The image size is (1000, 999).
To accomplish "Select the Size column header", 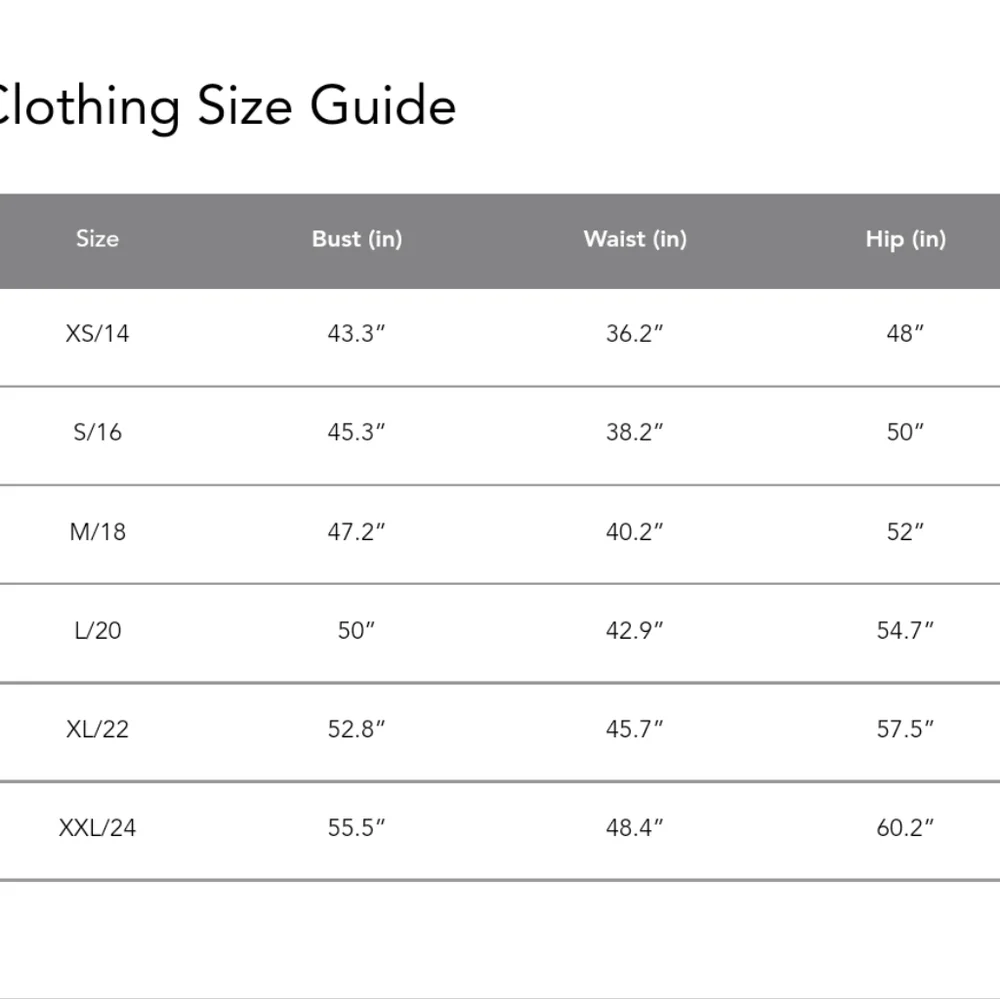I will (x=97, y=239).
